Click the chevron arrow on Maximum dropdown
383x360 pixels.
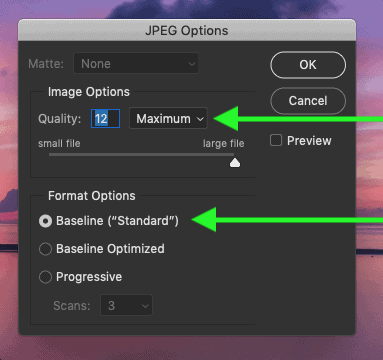coord(200,119)
